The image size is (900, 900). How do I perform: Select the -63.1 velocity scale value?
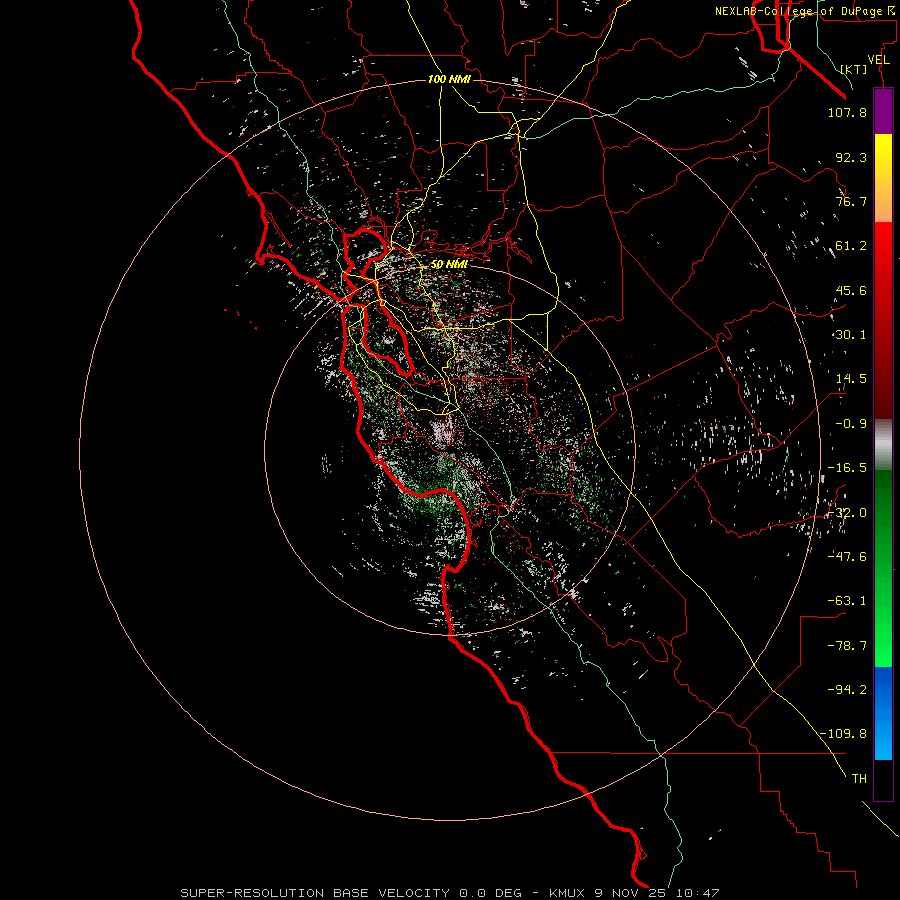847,601
